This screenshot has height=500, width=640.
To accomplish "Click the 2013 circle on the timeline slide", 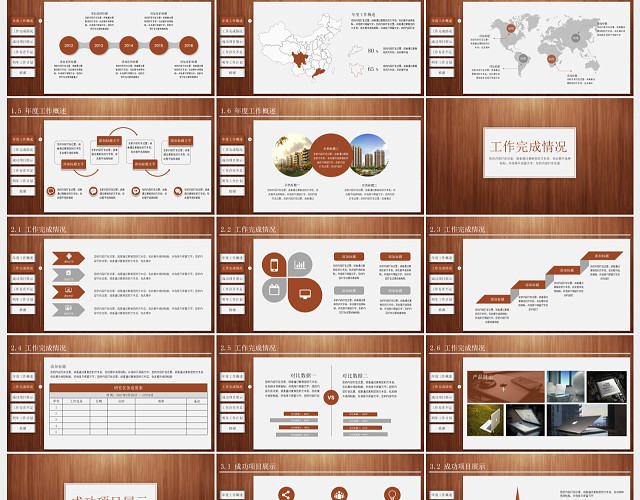I will pos(99,45).
